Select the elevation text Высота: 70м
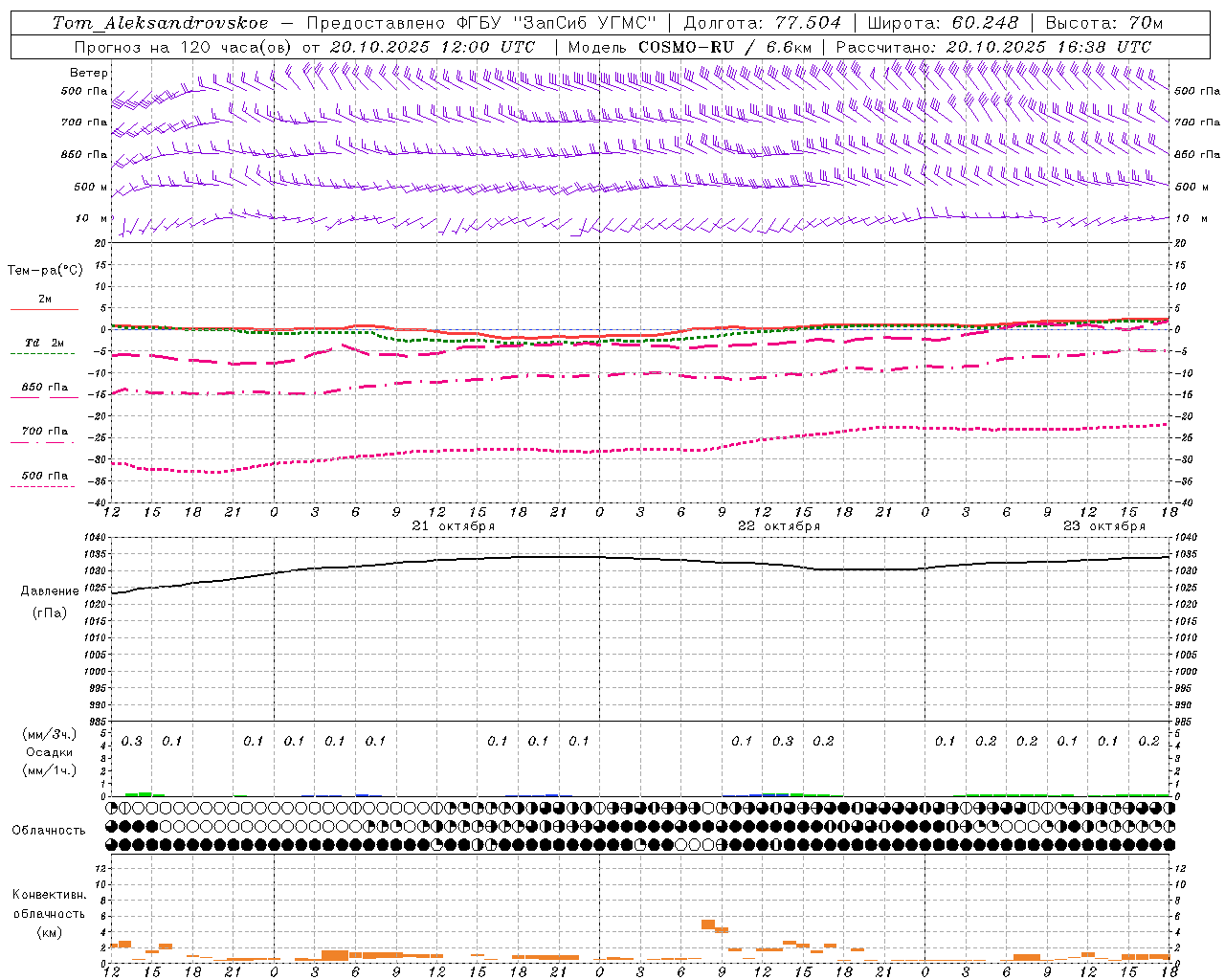 1104,23
